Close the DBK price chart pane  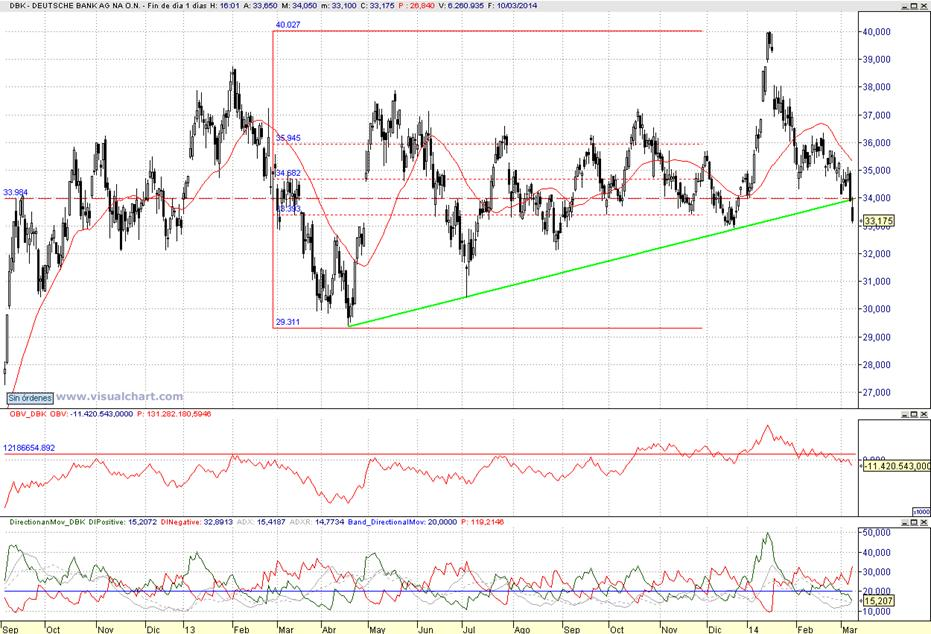(x=923, y=5)
